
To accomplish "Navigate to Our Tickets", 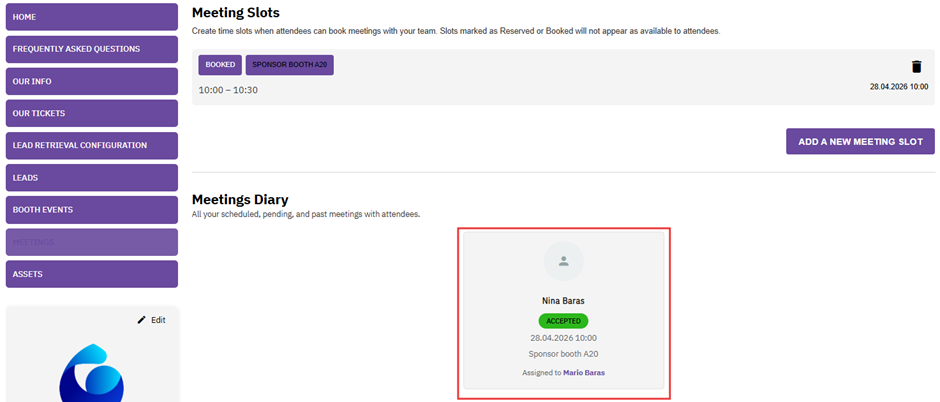I will (91, 113).
